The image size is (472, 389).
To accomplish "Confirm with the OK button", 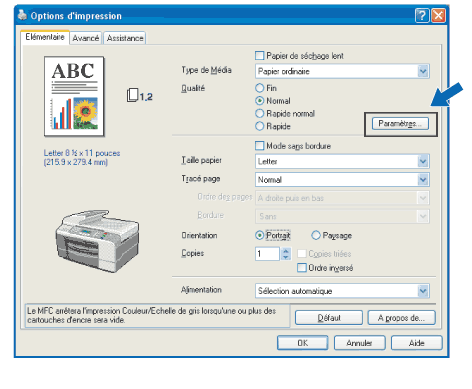I will click(x=303, y=343).
